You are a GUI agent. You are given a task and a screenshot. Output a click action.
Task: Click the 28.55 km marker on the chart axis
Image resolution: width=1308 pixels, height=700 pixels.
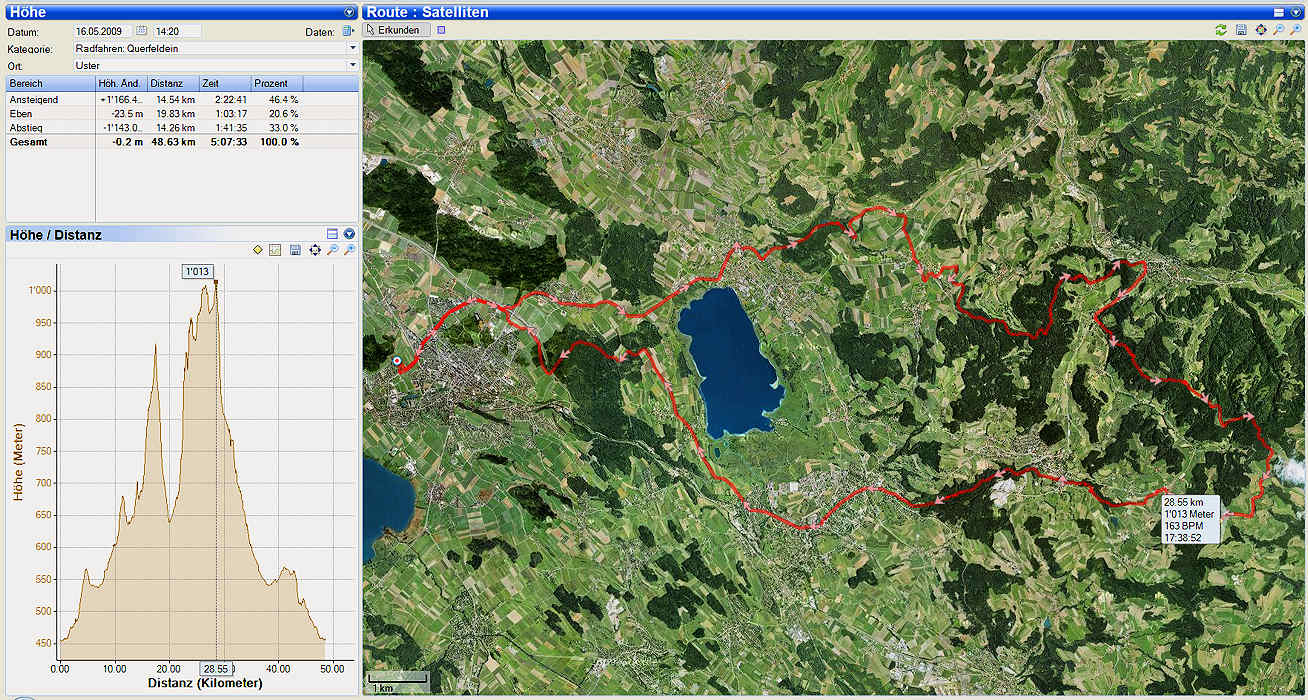pos(216,668)
